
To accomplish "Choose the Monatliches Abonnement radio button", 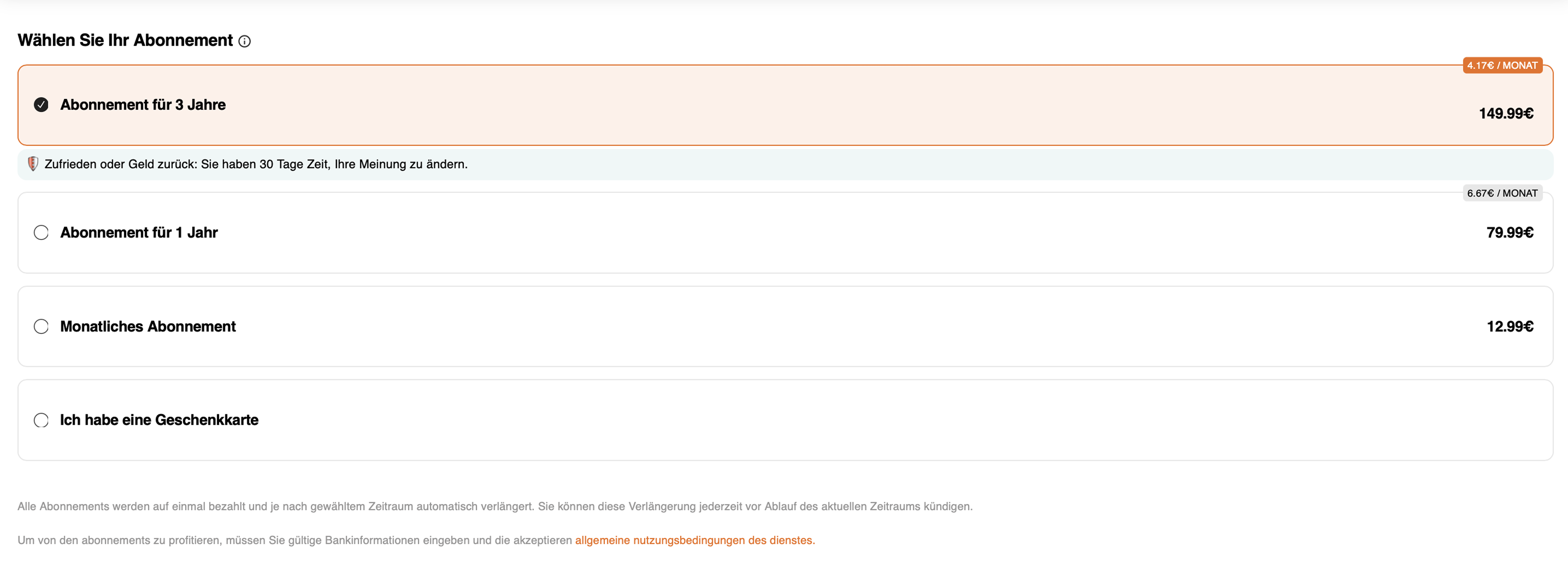I will (41, 326).
